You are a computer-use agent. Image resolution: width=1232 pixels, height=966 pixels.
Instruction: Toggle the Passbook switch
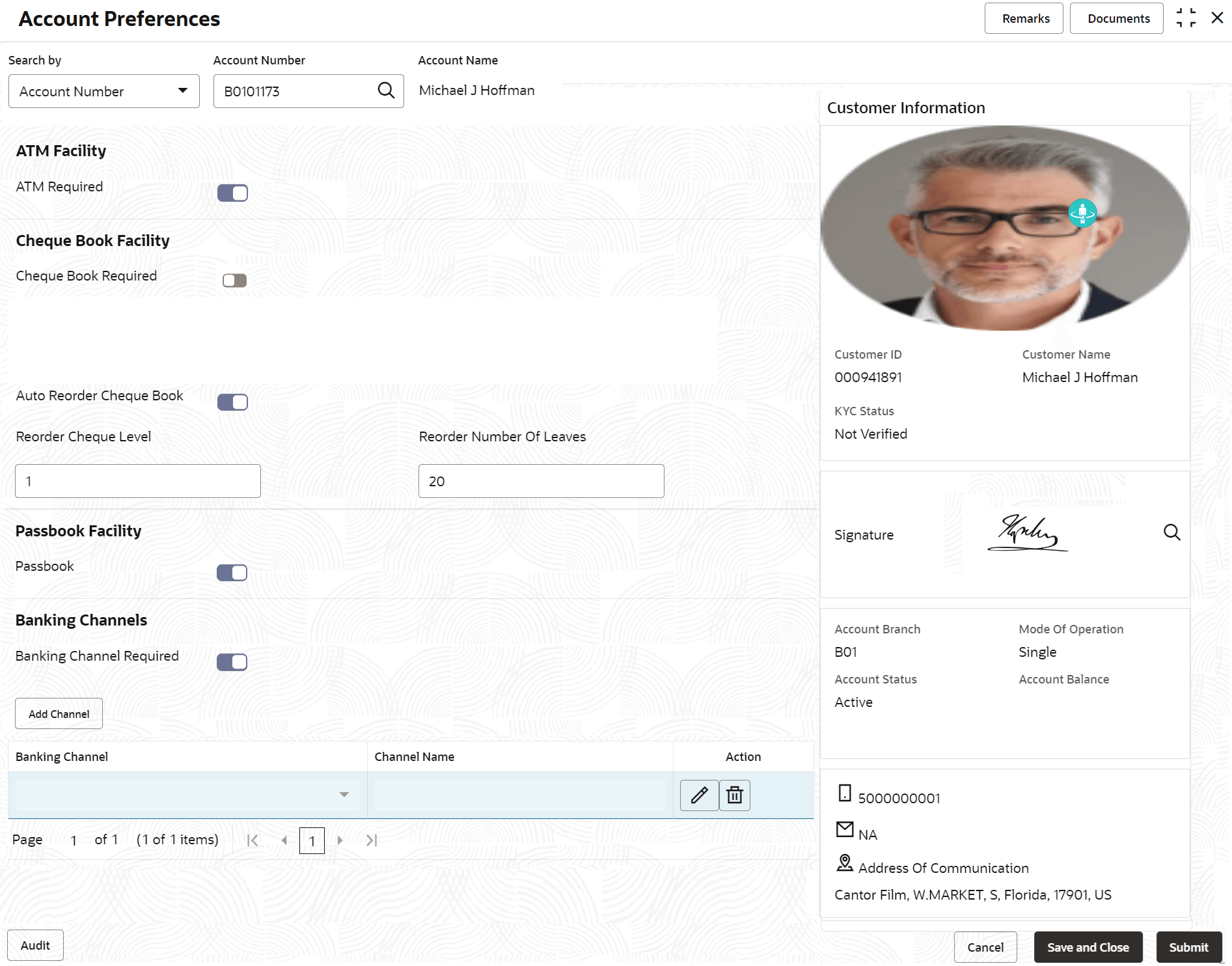(232, 573)
